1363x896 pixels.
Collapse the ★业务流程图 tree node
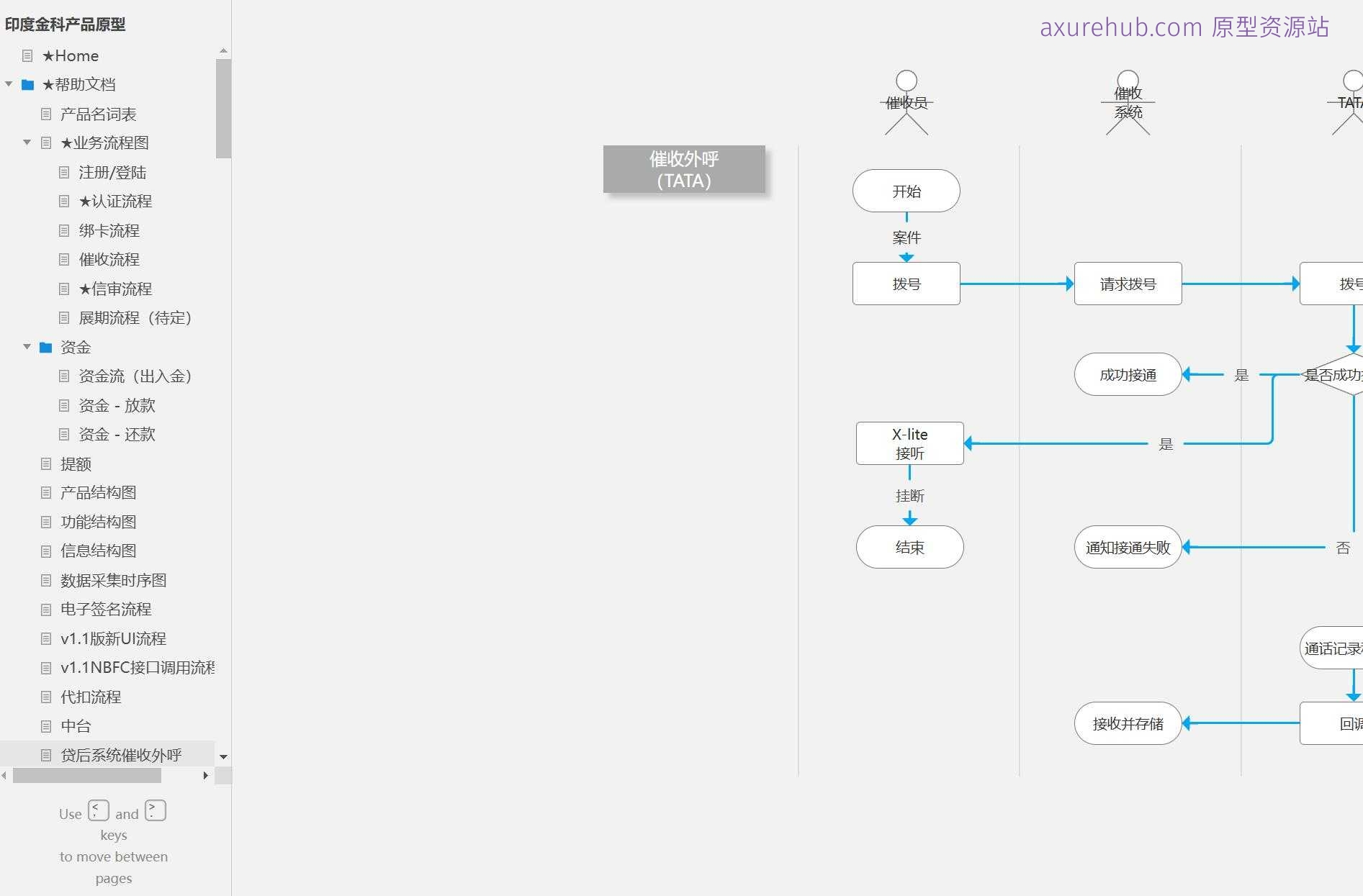[27, 142]
